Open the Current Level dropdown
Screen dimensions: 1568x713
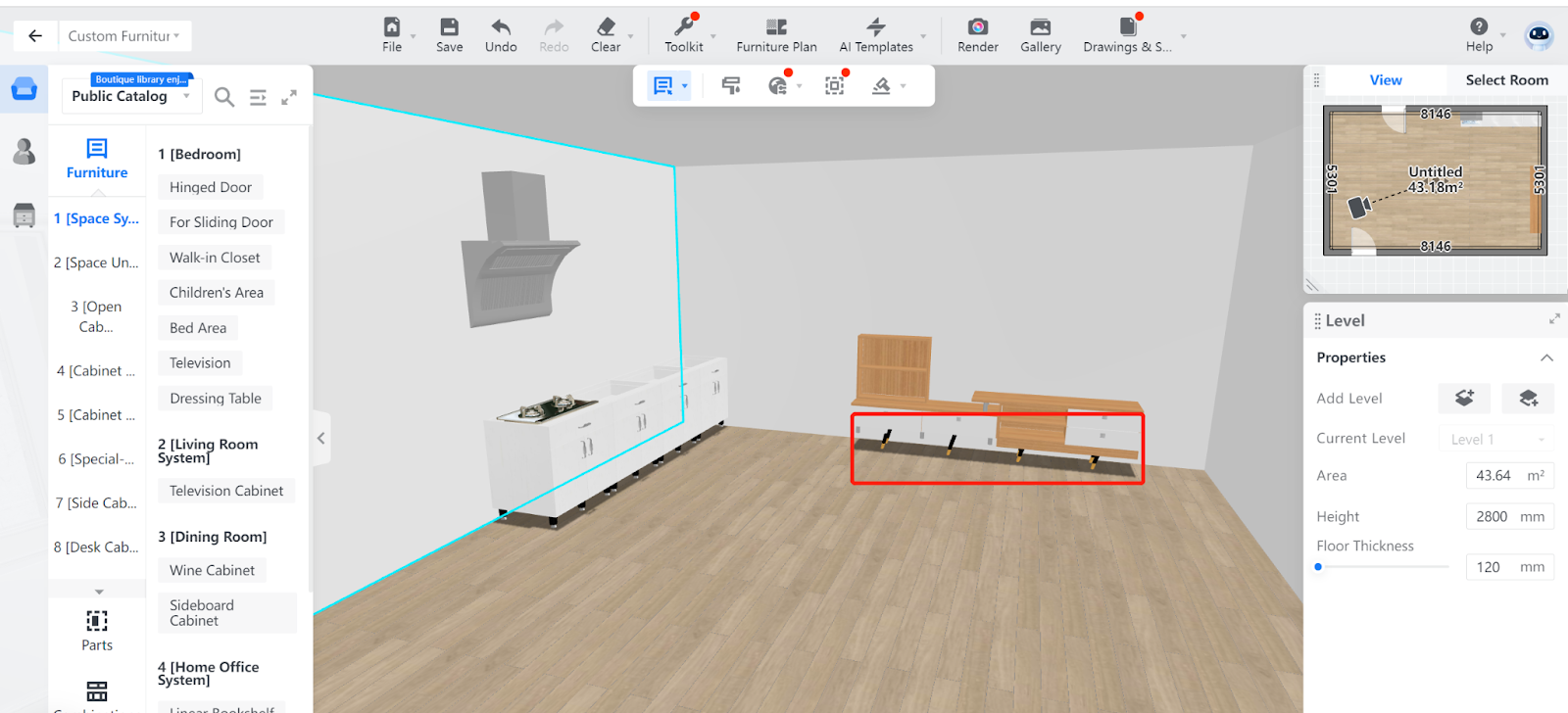click(x=1495, y=439)
